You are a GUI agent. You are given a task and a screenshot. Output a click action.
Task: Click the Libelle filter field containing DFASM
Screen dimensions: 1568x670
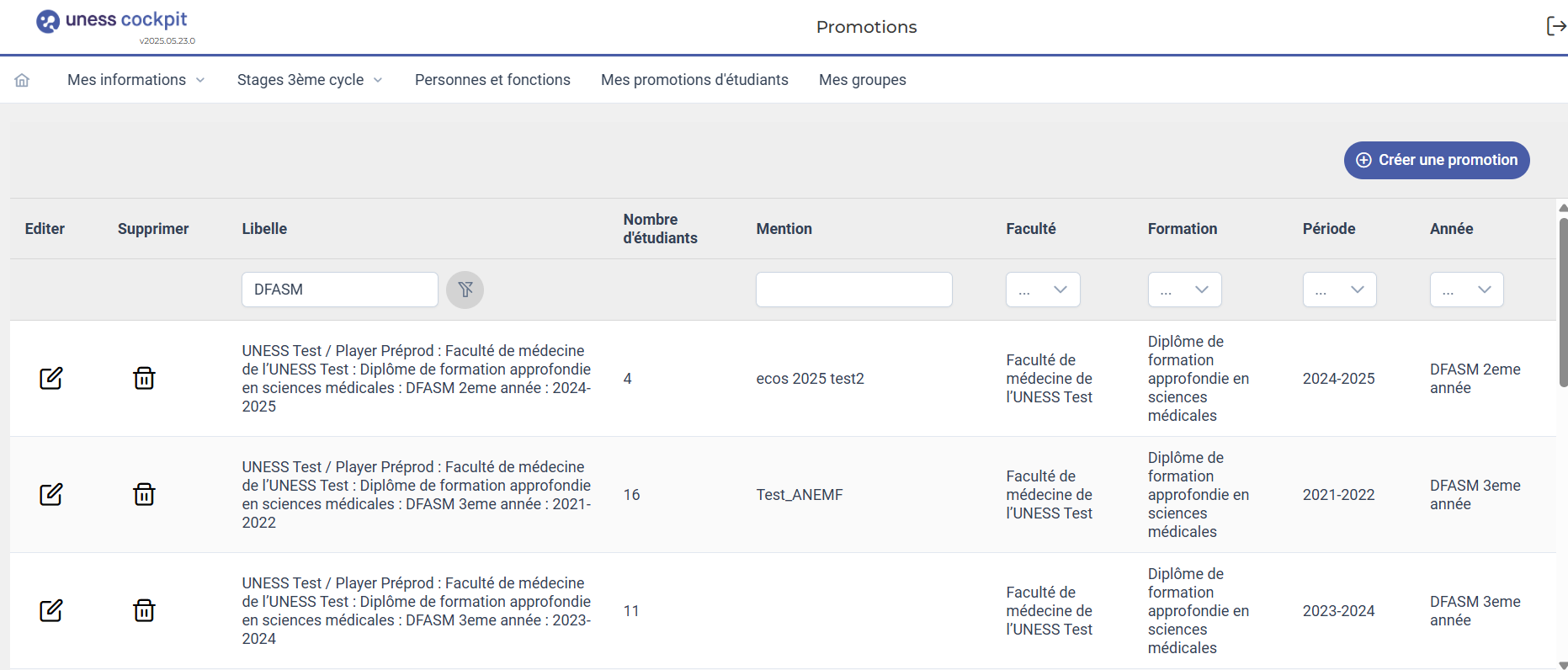click(340, 290)
